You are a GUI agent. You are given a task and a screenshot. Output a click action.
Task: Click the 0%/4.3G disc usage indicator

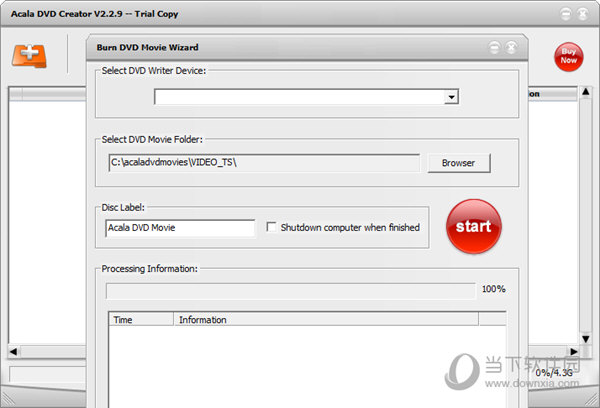[554, 372]
